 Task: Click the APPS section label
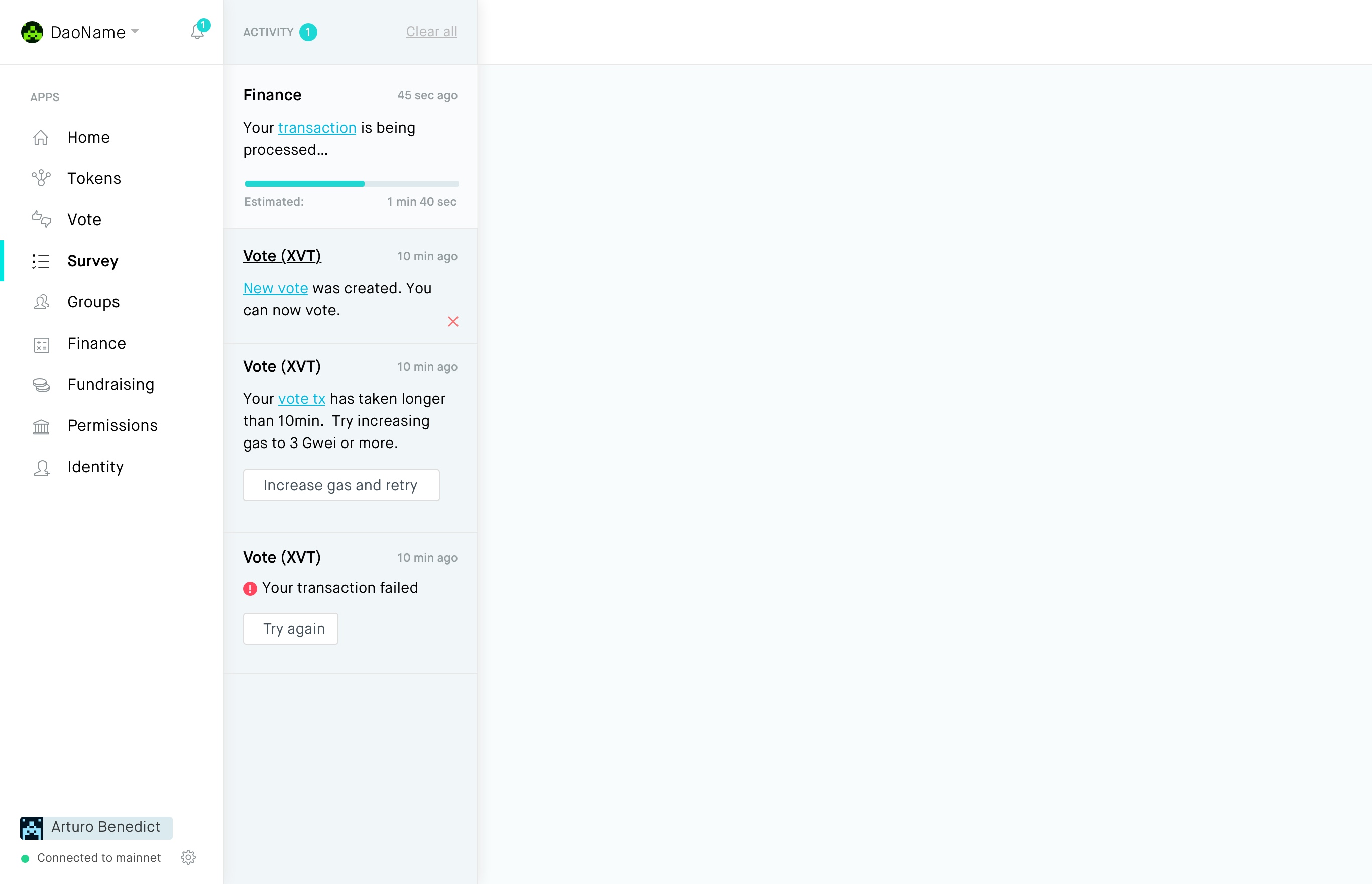[x=45, y=97]
